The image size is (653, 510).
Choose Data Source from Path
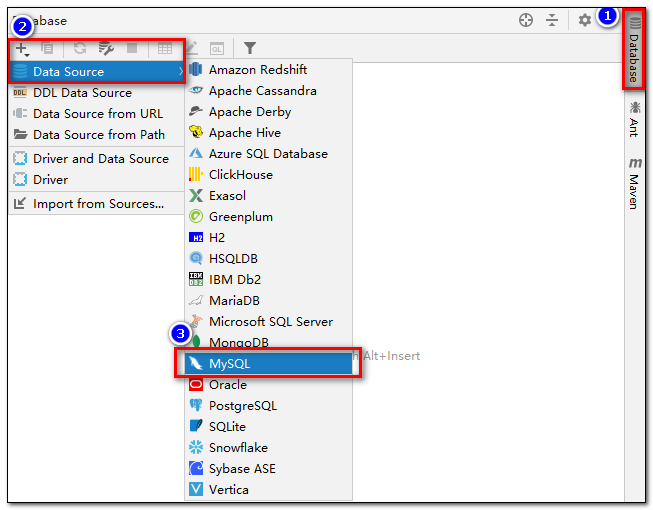pyautogui.click(x=97, y=135)
